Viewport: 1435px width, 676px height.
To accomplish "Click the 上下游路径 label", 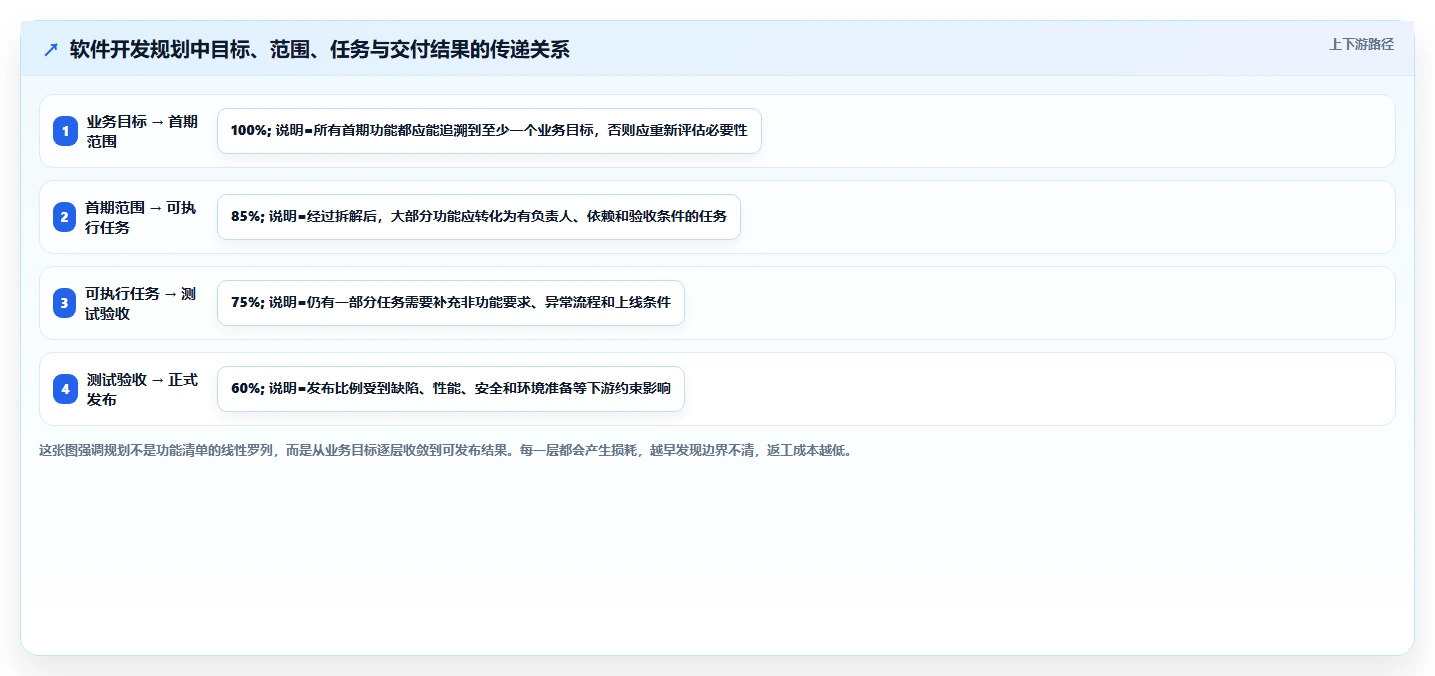I will point(1361,44).
